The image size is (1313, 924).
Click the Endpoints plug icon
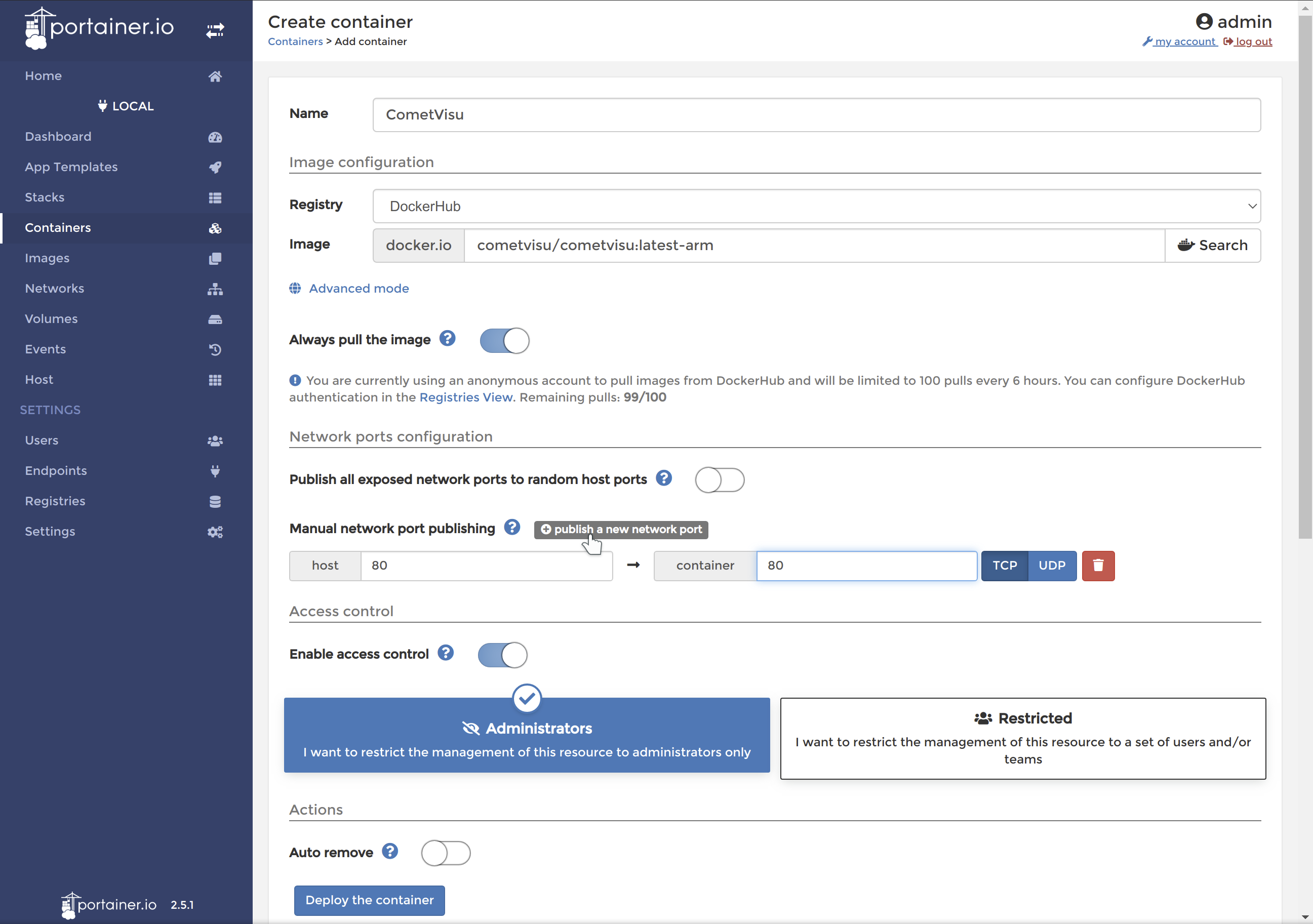pos(215,471)
